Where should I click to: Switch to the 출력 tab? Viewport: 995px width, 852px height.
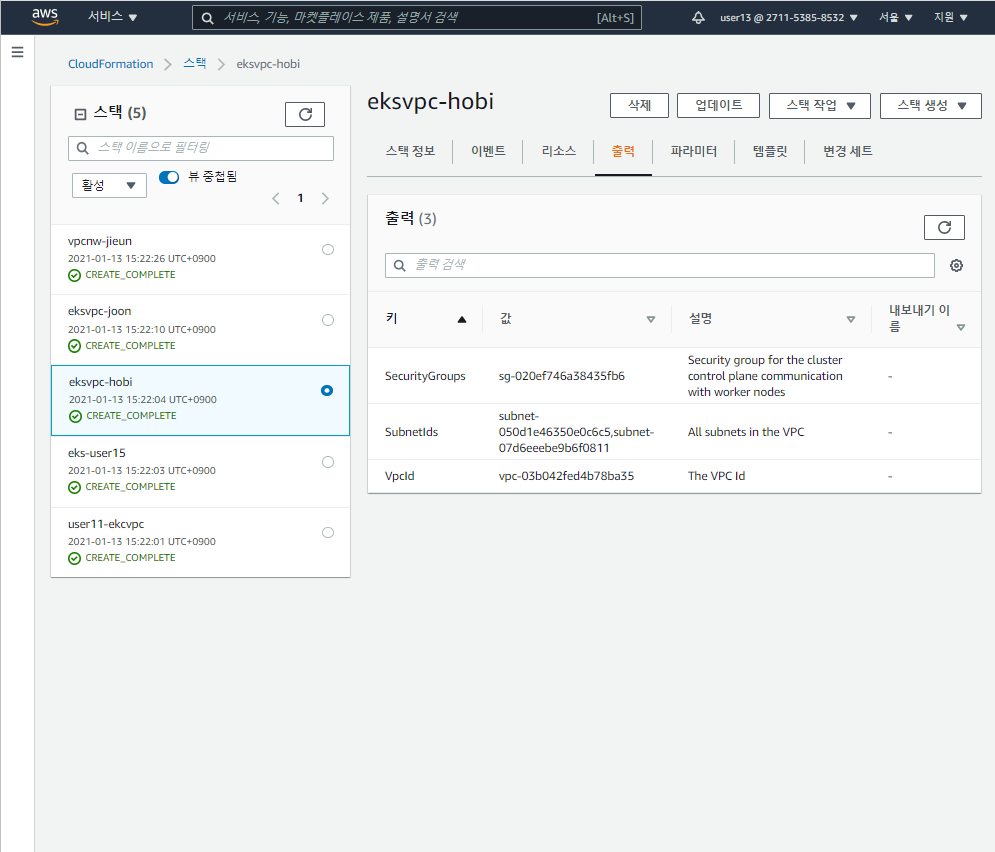623,151
